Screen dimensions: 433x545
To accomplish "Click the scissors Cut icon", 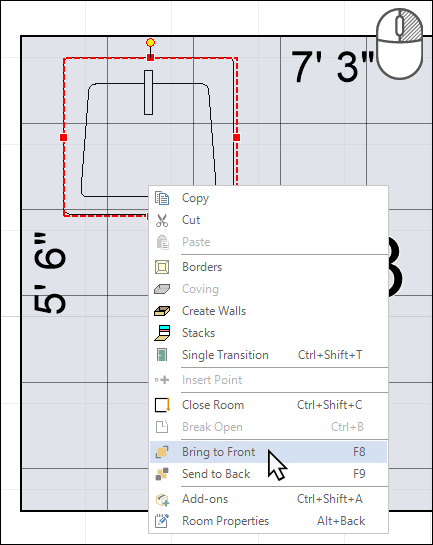I will click(162, 220).
